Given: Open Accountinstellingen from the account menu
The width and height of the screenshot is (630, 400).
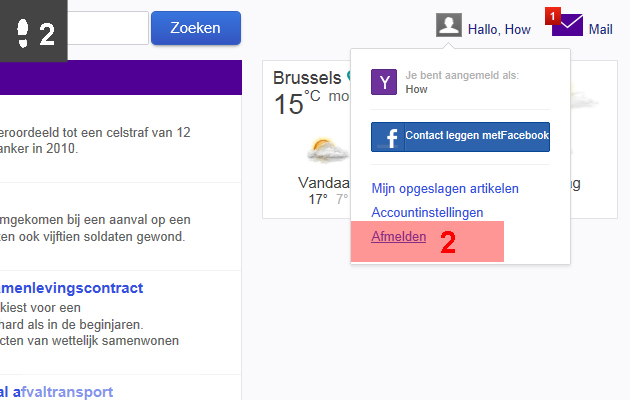Looking at the screenshot, I should coord(427,212).
